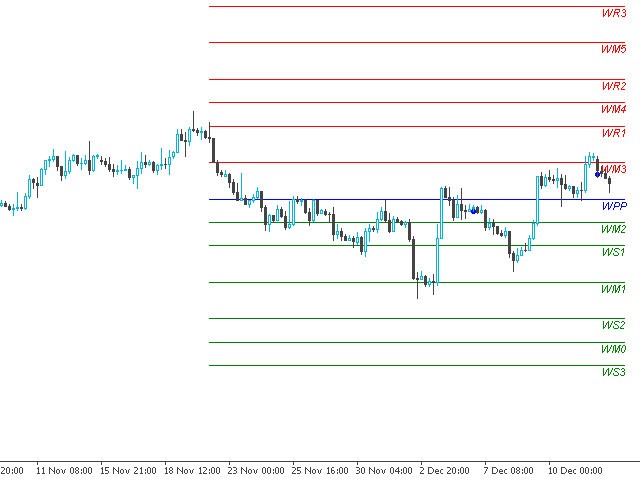640x480 pixels.
Task: Click the blue dot marker below WPP line
Action: [473, 211]
